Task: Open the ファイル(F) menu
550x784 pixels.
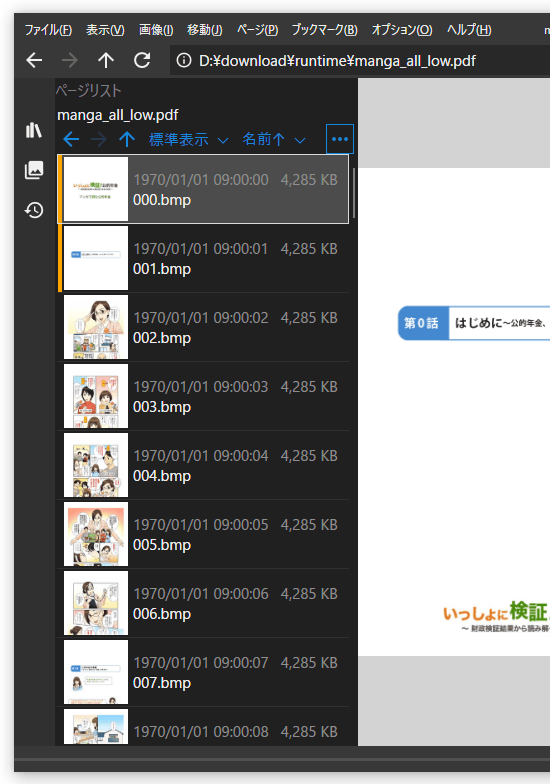Action: (48, 30)
